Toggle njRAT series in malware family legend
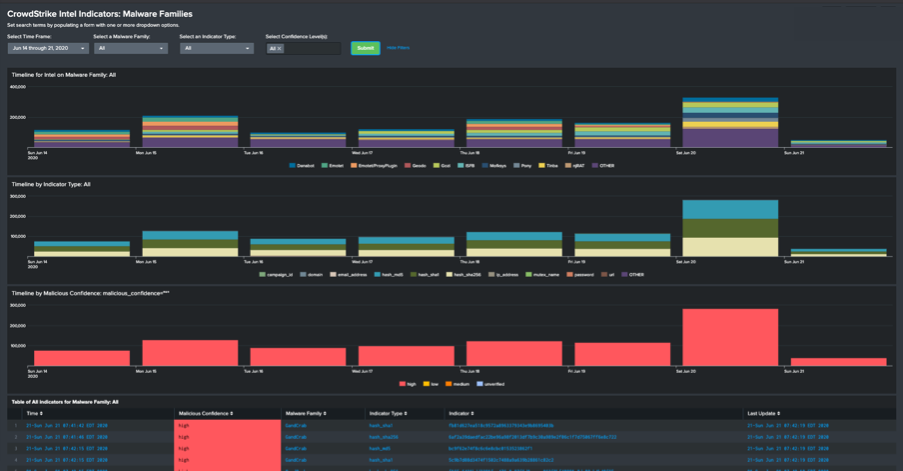The width and height of the screenshot is (903, 471). click(x=575, y=166)
